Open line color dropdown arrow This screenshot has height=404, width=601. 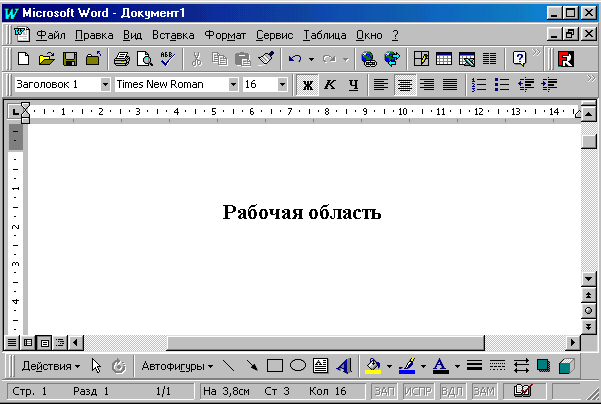(x=423, y=366)
